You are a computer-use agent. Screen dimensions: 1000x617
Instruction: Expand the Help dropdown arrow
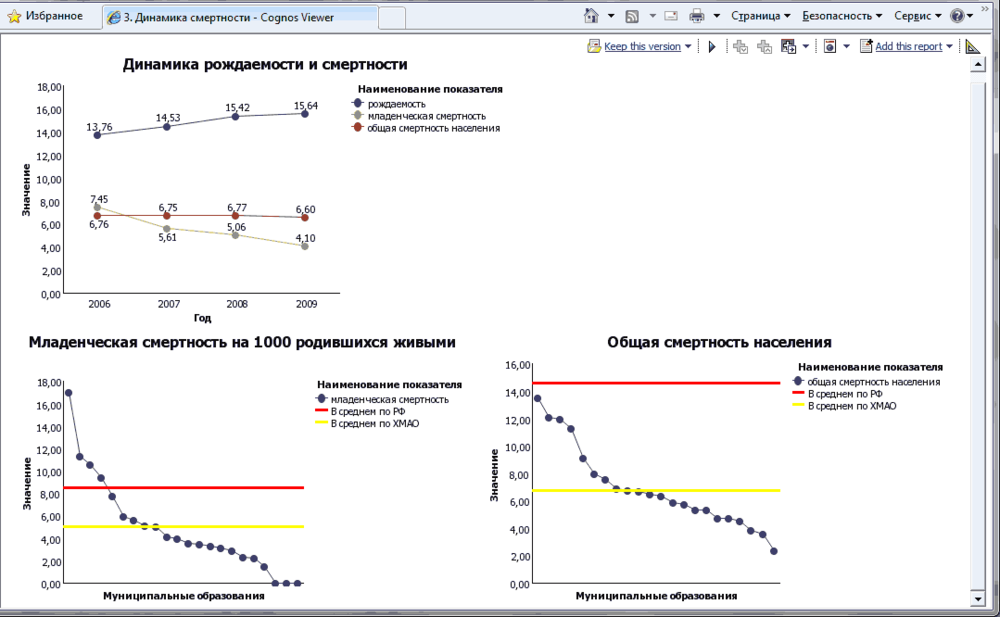pyautogui.click(x=970, y=16)
